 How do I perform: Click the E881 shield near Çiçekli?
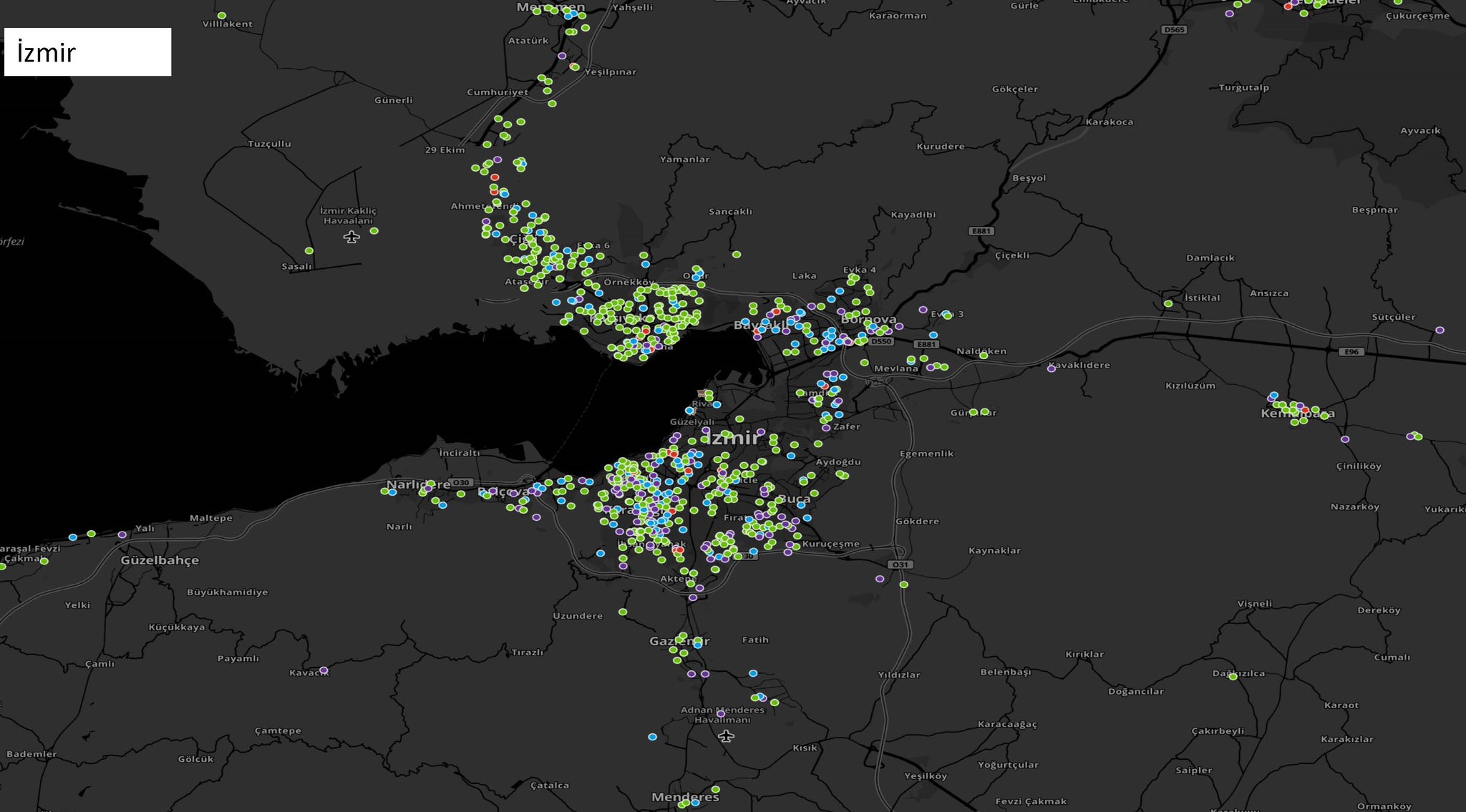(981, 231)
